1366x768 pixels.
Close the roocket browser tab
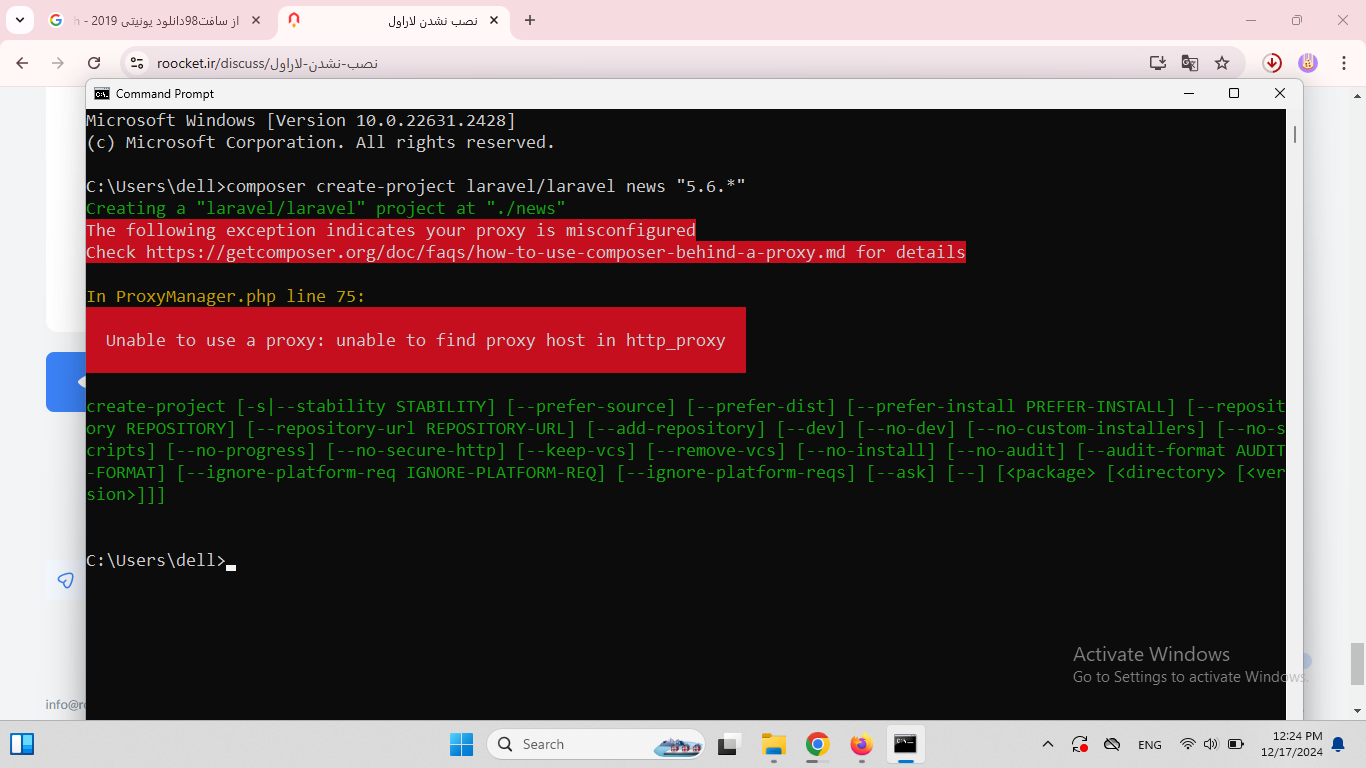496,20
